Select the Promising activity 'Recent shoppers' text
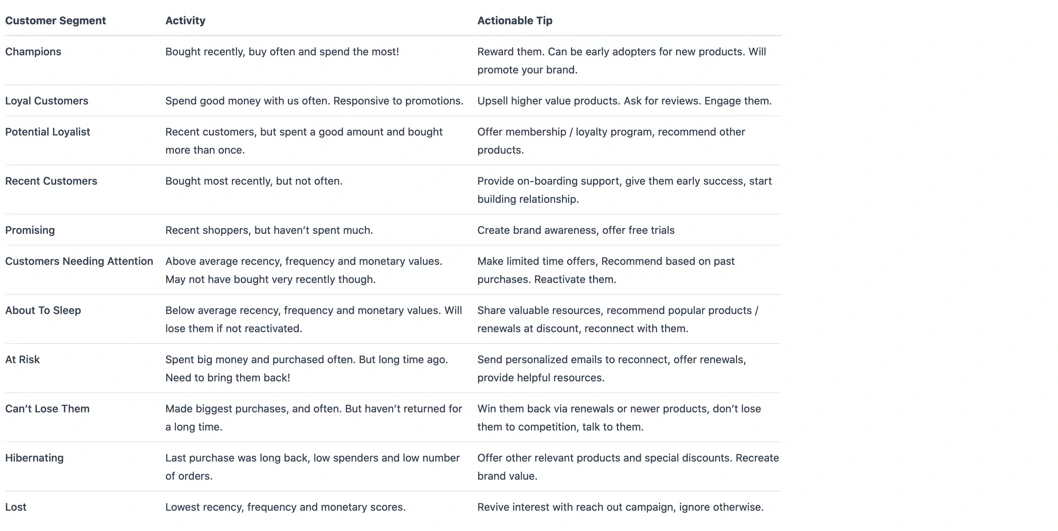Screen dimensions: 1058x531 point(269,230)
